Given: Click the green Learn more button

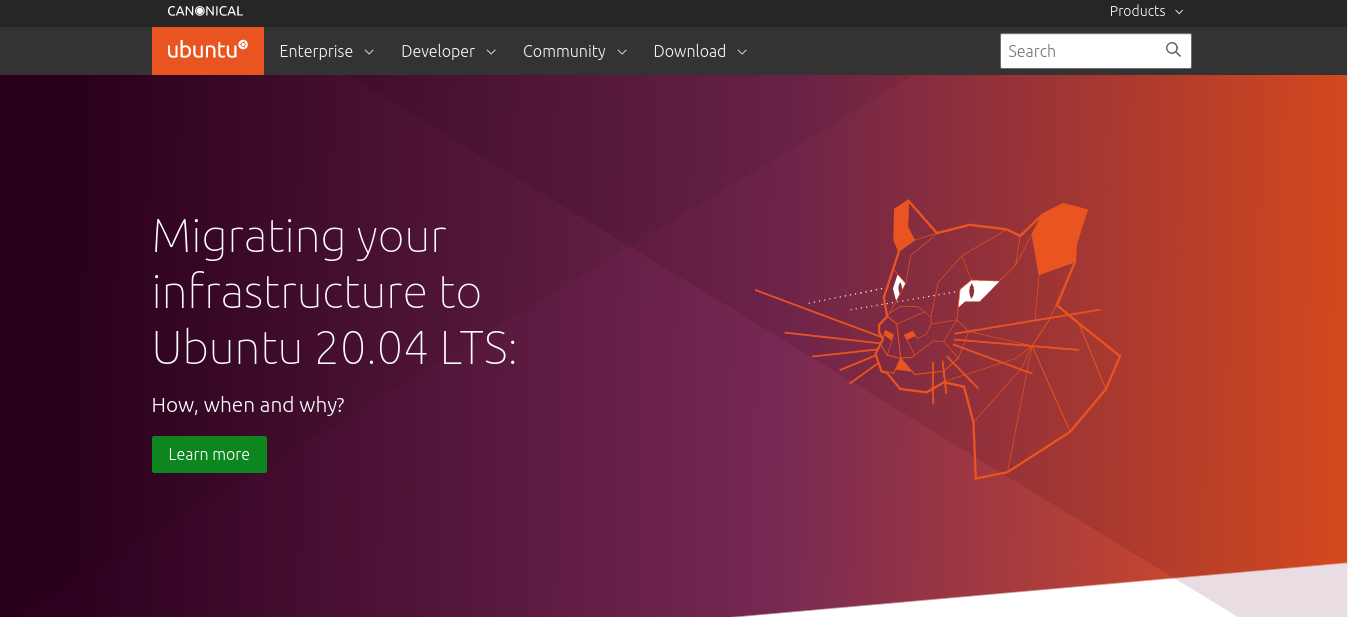Looking at the screenshot, I should [x=209, y=454].
